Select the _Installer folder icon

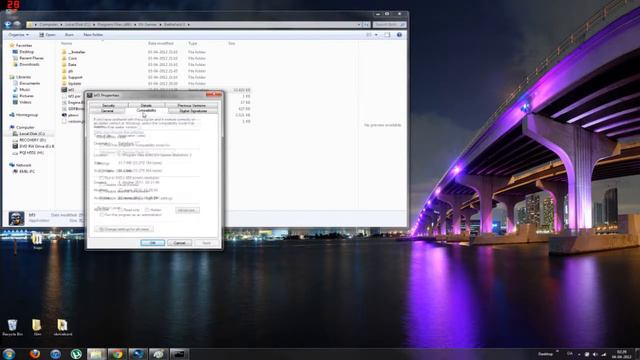point(64,52)
